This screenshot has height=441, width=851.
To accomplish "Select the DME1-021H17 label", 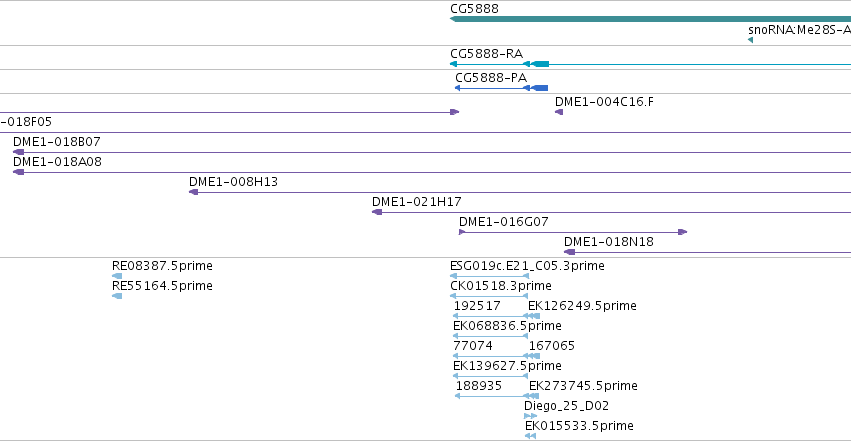I will coord(417,202).
